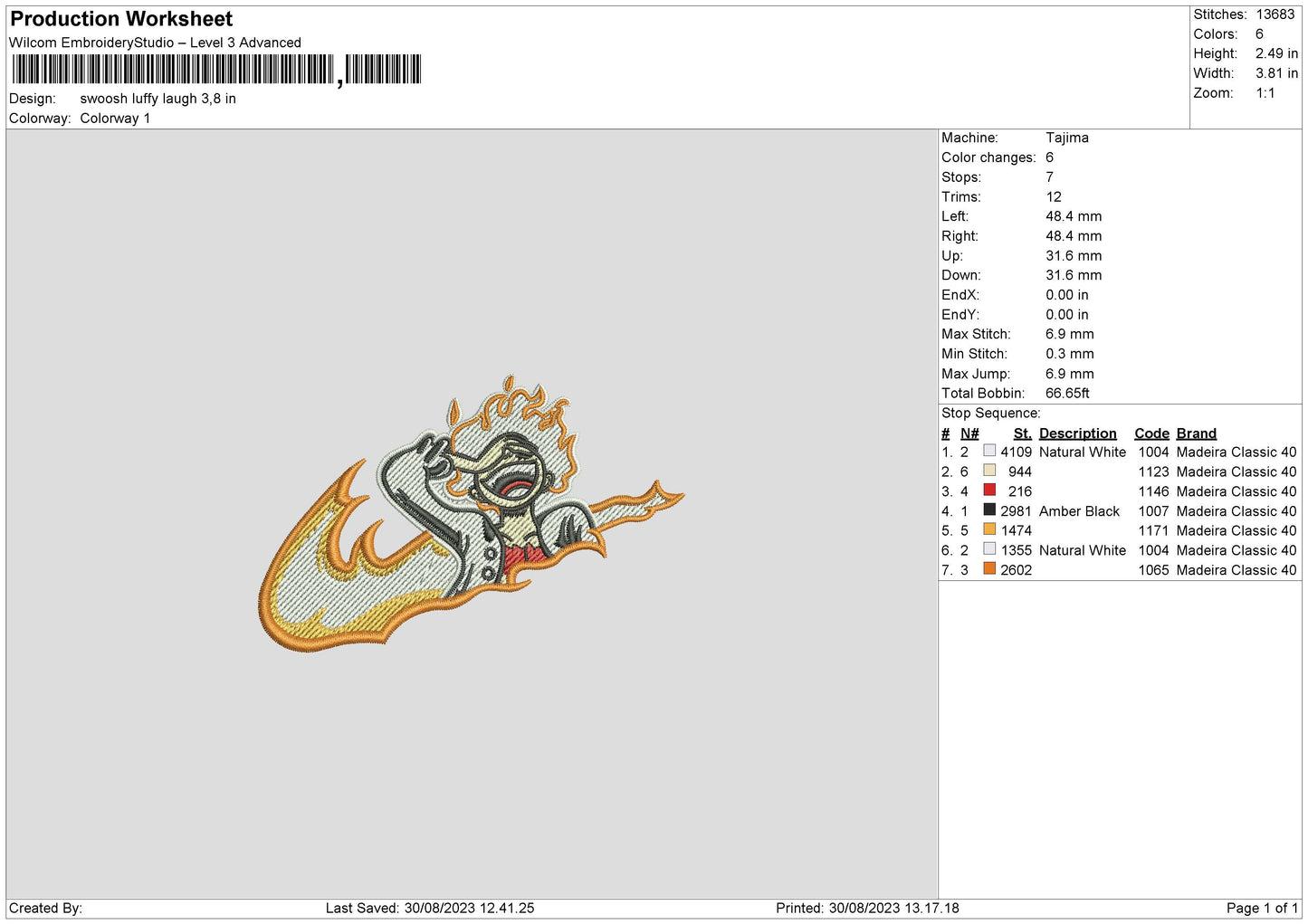This screenshot has height=924, width=1308.
Task: Click the Machine value Tajima
Action: [x=1066, y=138]
